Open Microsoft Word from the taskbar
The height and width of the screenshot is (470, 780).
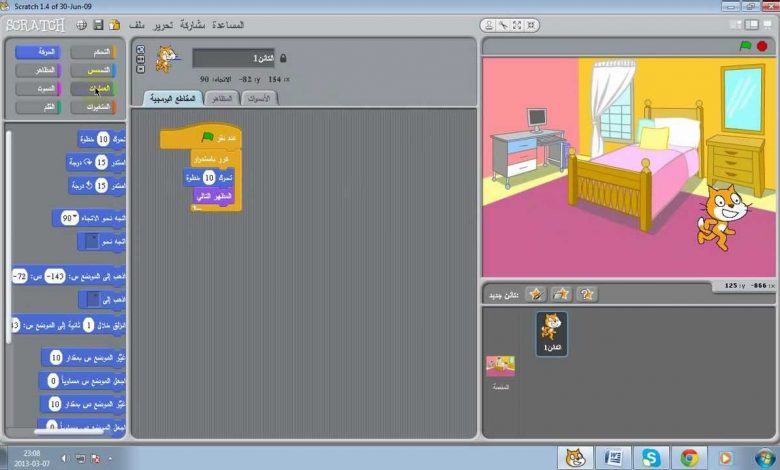click(613, 458)
